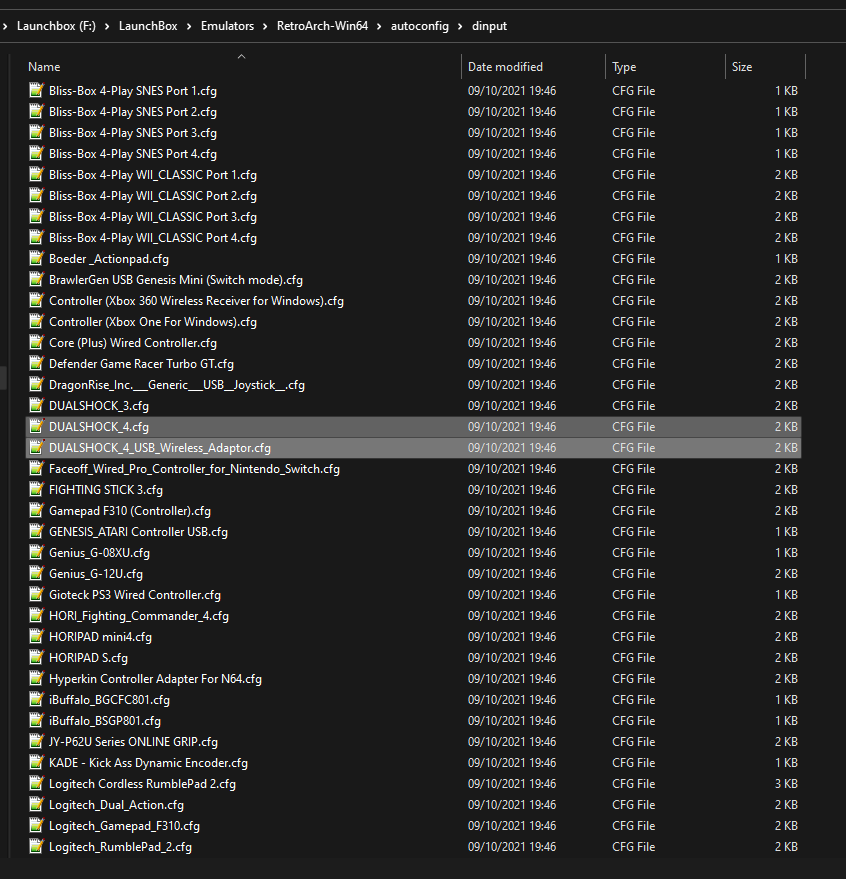Select the Defender Game Racer Turbo GT.cfg icon

(x=36, y=363)
